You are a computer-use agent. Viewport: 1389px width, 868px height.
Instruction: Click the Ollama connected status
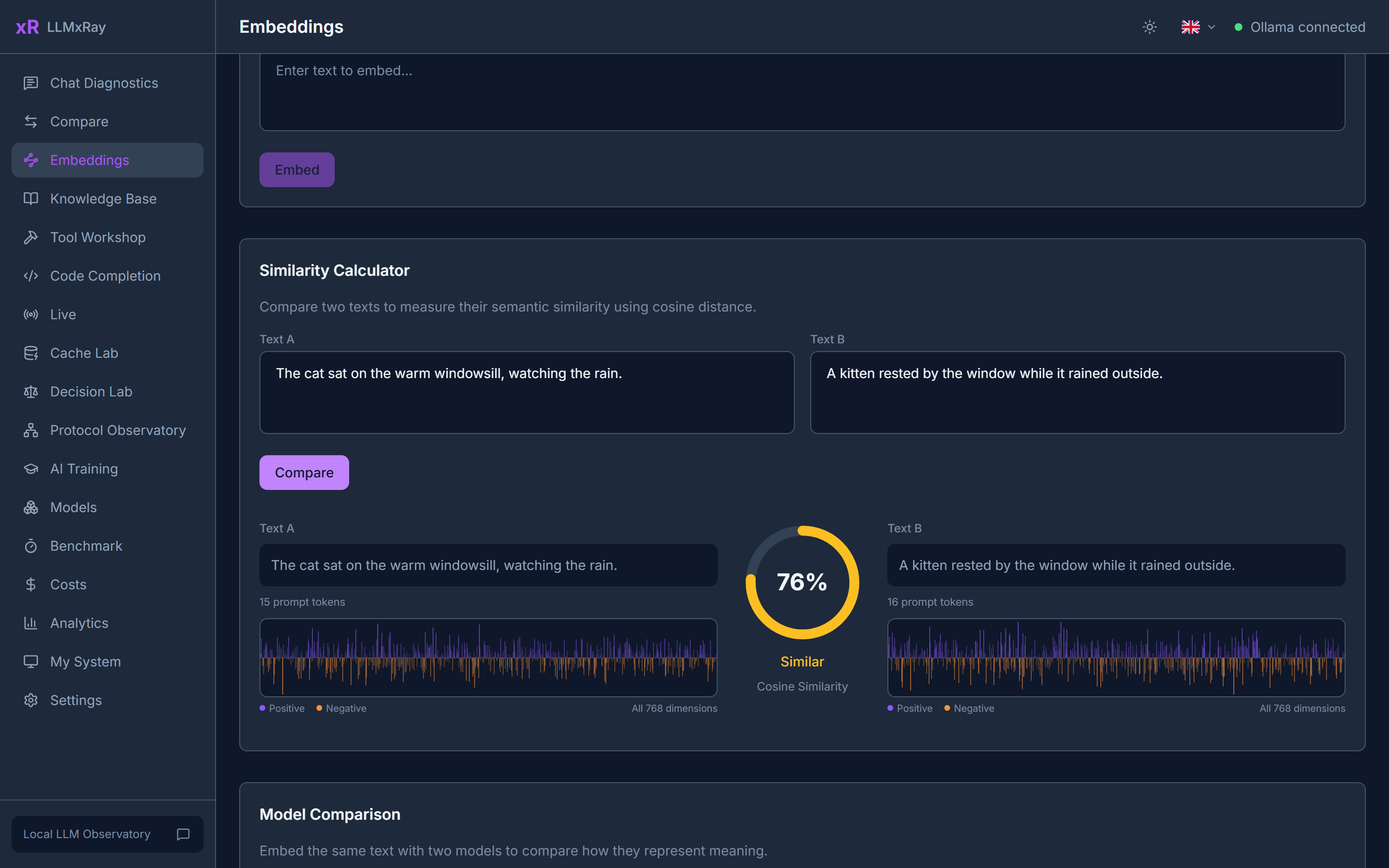(x=1300, y=27)
